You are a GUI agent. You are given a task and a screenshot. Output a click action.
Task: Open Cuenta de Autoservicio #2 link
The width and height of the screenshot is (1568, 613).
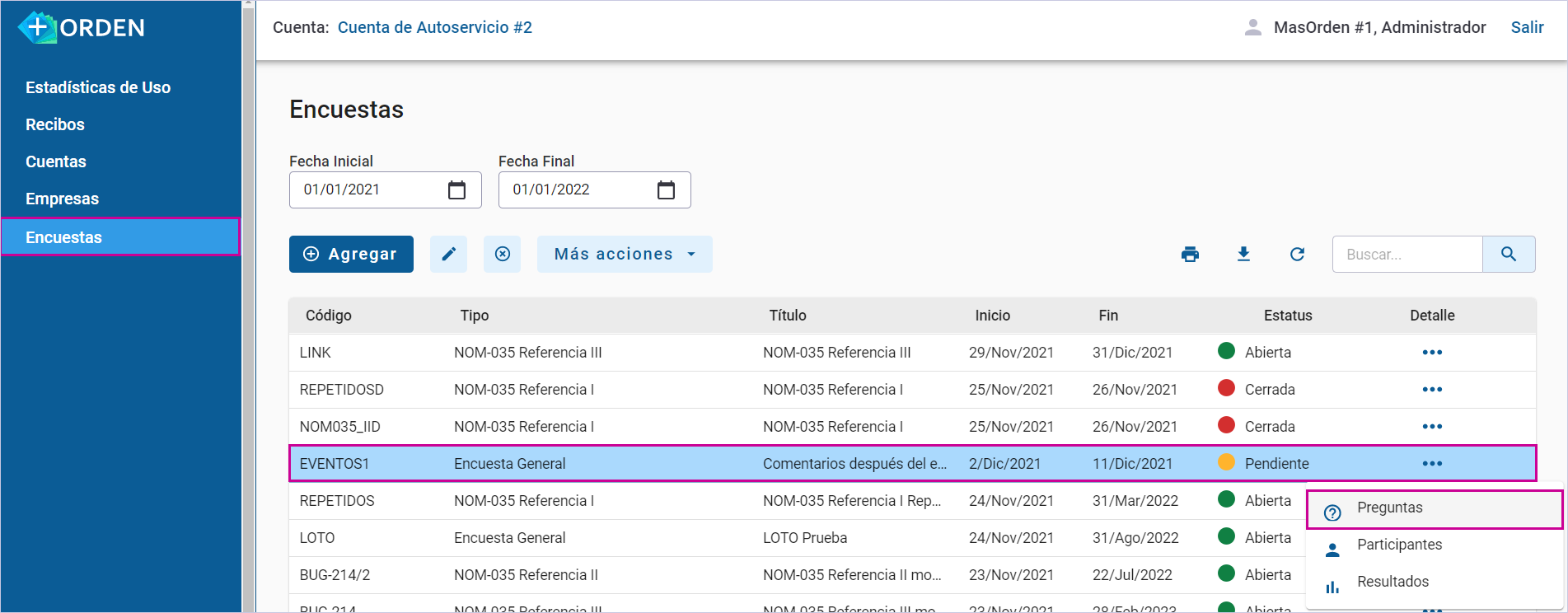point(434,27)
